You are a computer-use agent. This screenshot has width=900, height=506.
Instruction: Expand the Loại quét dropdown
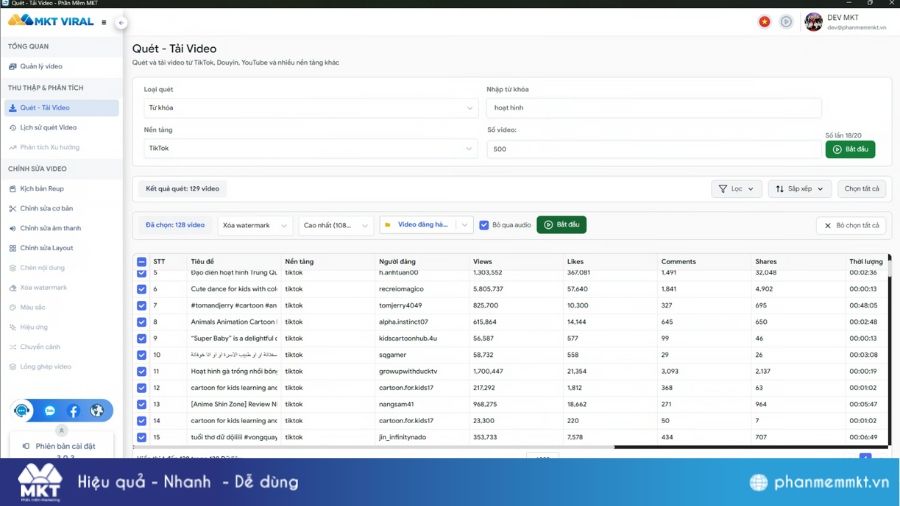click(311, 108)
